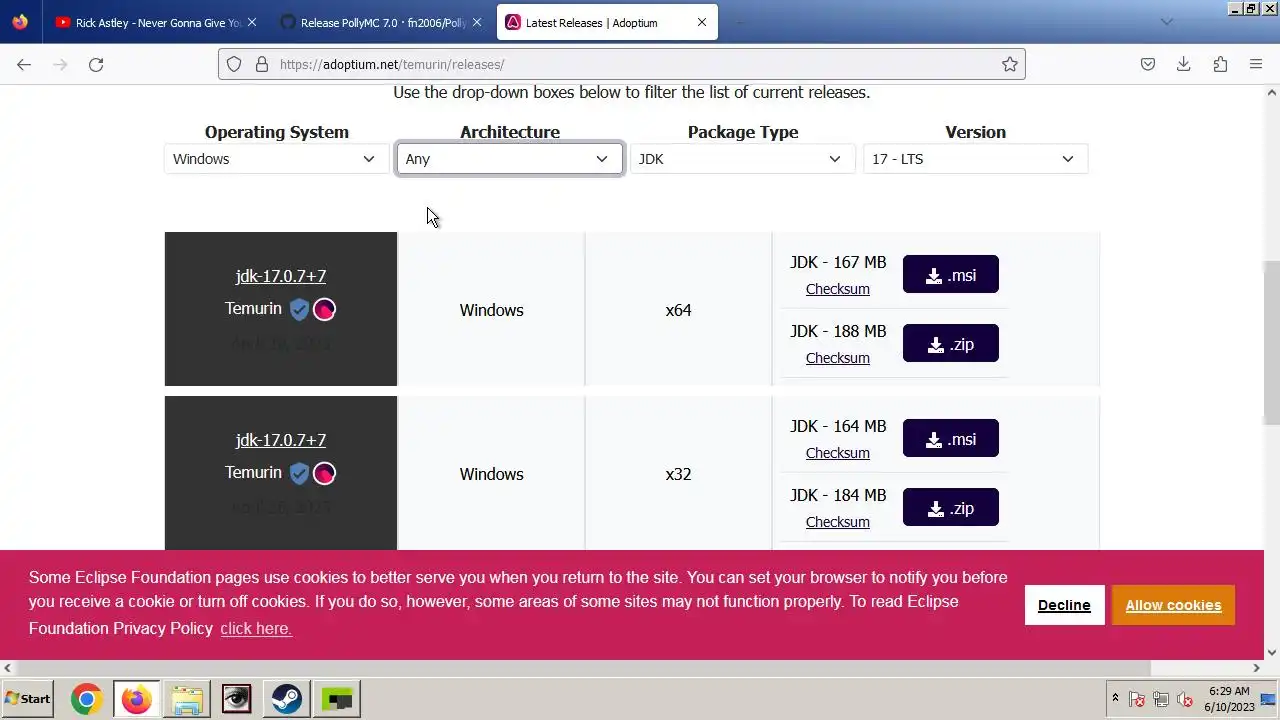The image size is (1280, 720).
Task: Open Checksum for the x32 184 MB JDK
Action: point(838,522)
